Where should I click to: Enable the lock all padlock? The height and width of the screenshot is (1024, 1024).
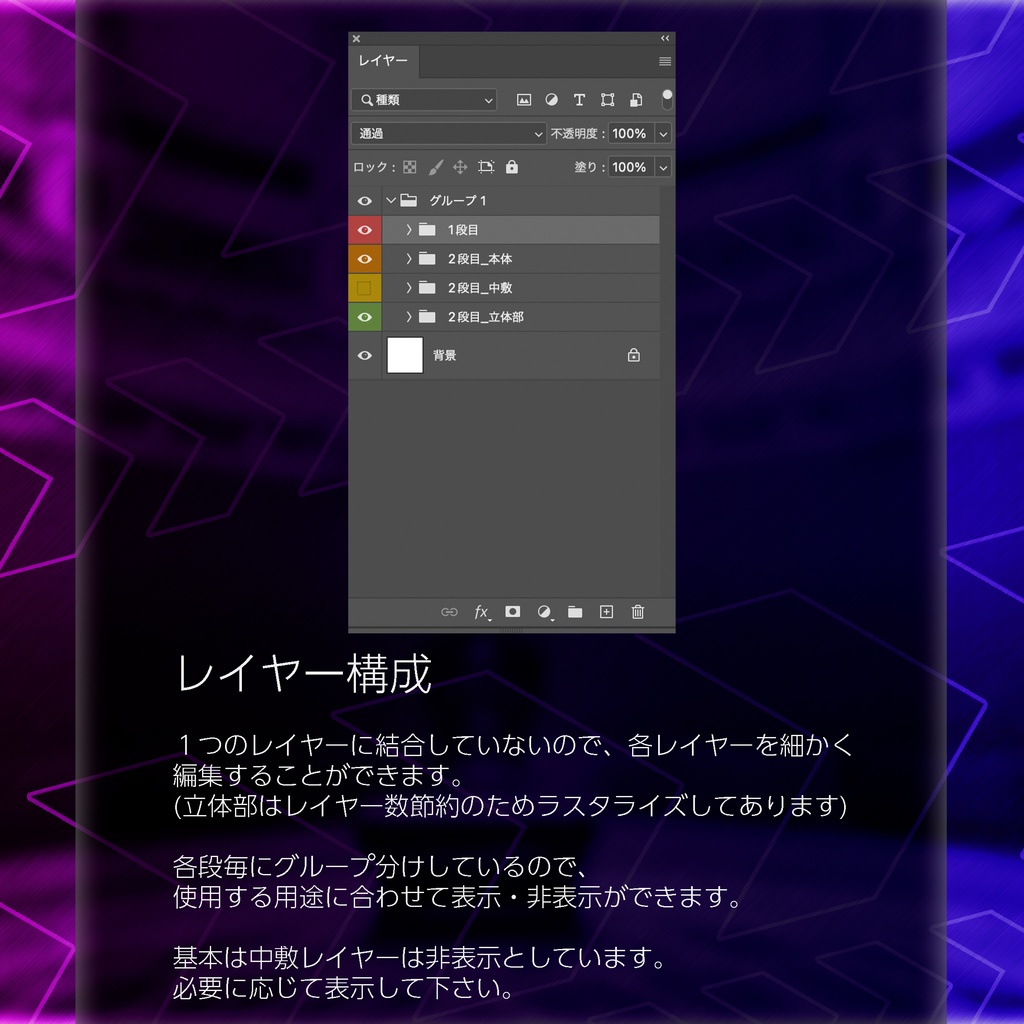click(x=512, y=166)
